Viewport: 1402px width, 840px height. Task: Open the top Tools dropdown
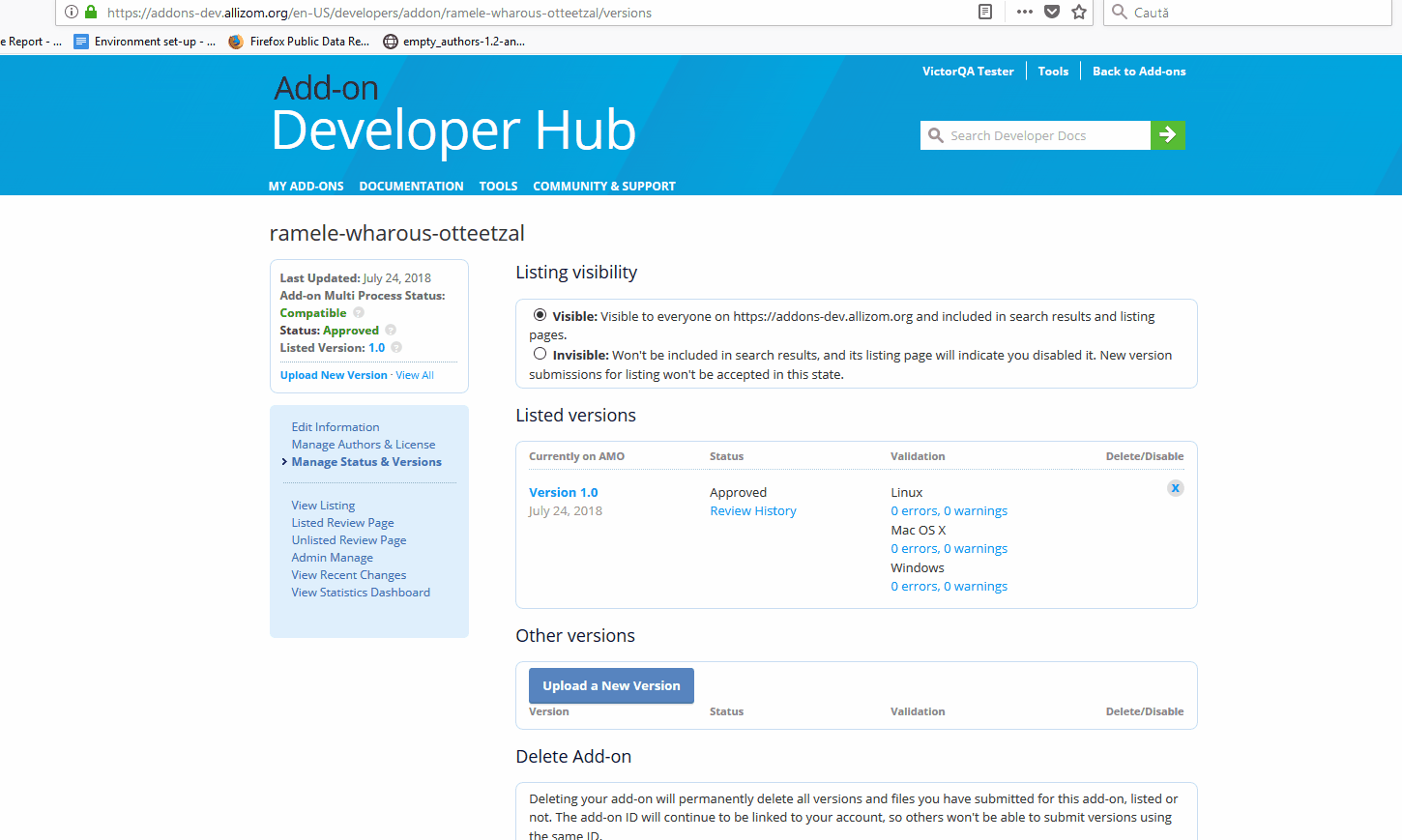coord(1053,72)
